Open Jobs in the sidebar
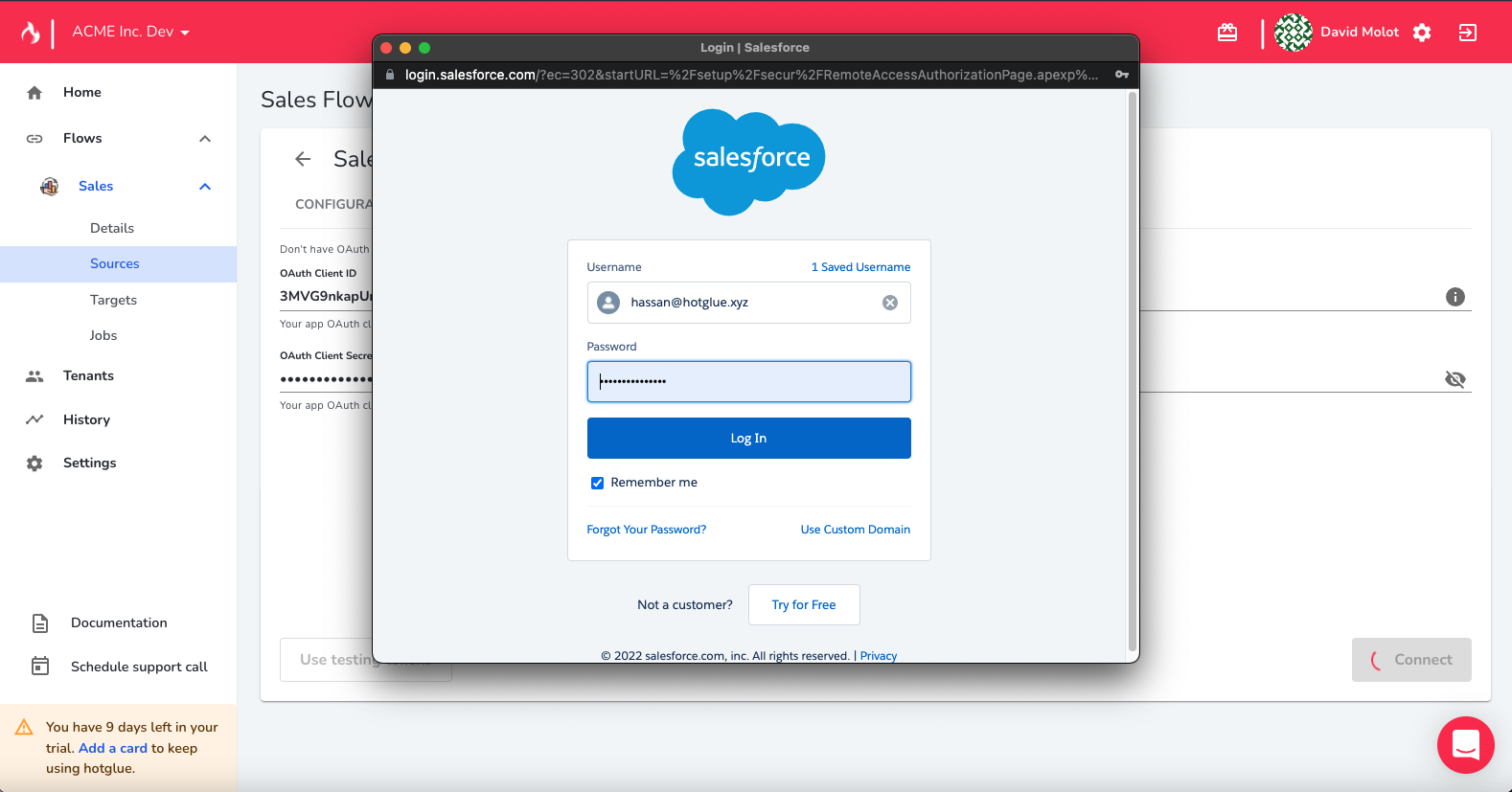Screen dimensions: 1512x792 point(103,335)
